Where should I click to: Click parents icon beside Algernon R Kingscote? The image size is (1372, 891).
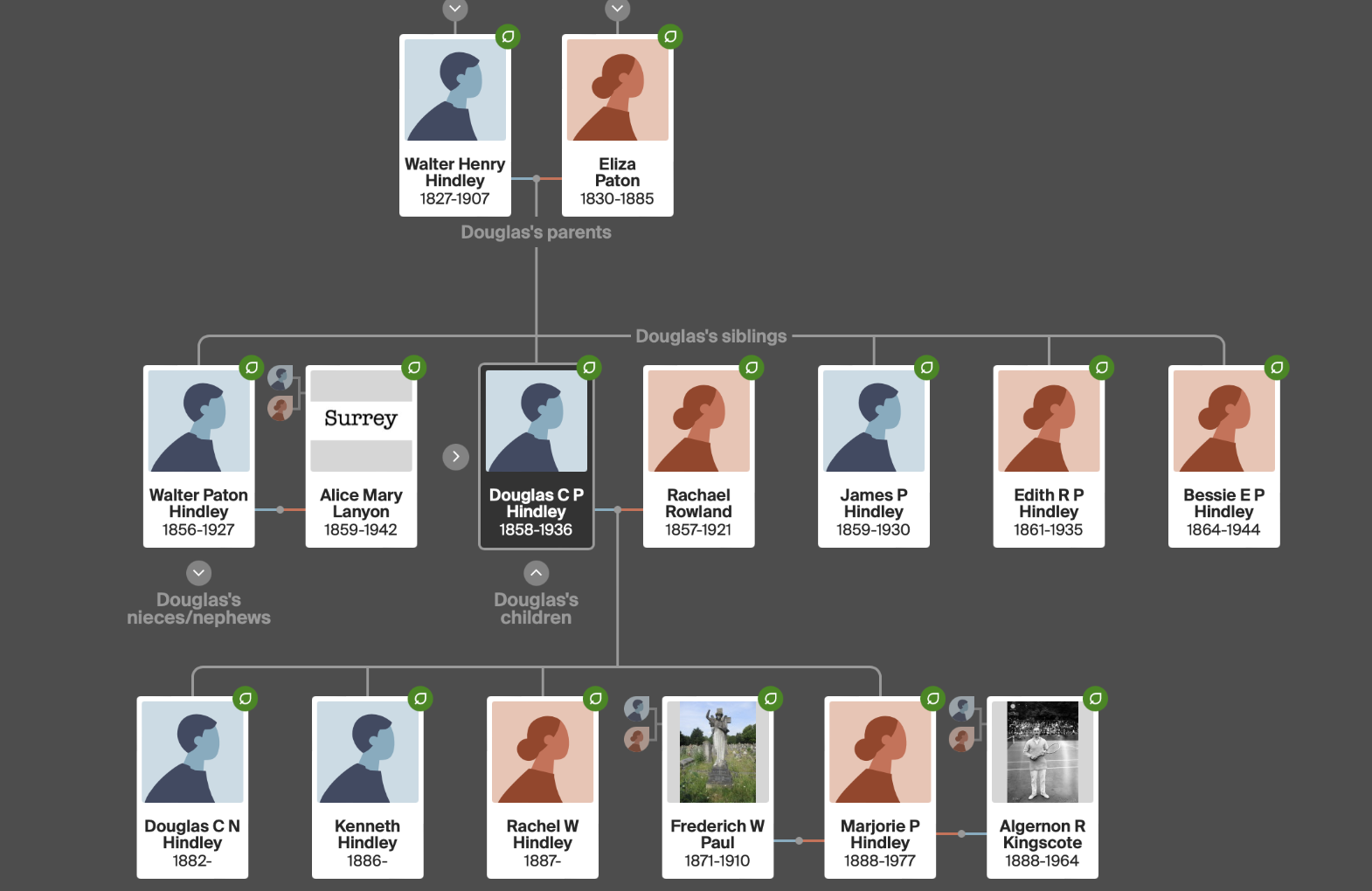click(x=962, y=723)
